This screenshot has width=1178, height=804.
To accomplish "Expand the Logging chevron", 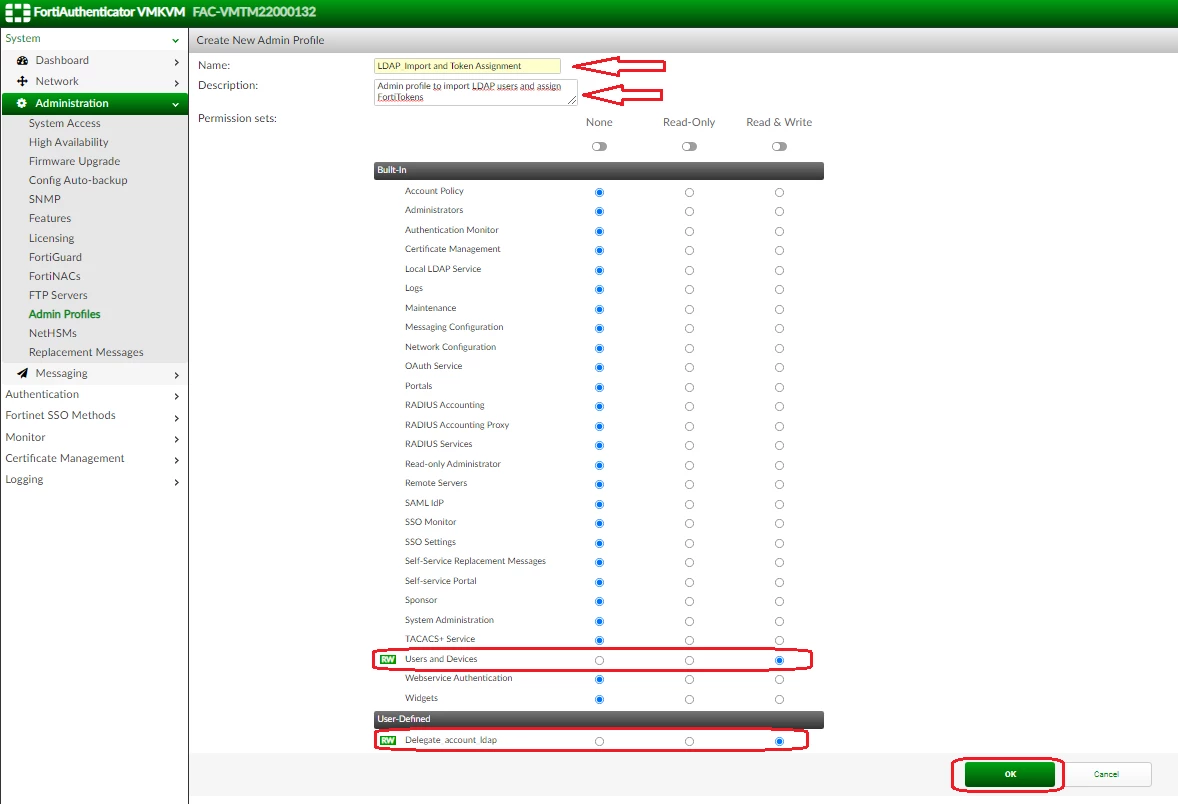I will point(177,482).
